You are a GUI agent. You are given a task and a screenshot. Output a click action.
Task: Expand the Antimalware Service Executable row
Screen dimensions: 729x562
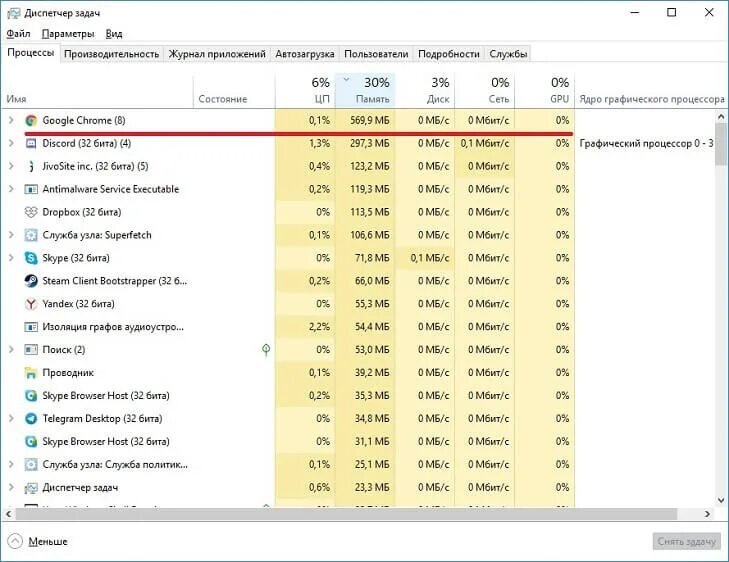[11, 189]
